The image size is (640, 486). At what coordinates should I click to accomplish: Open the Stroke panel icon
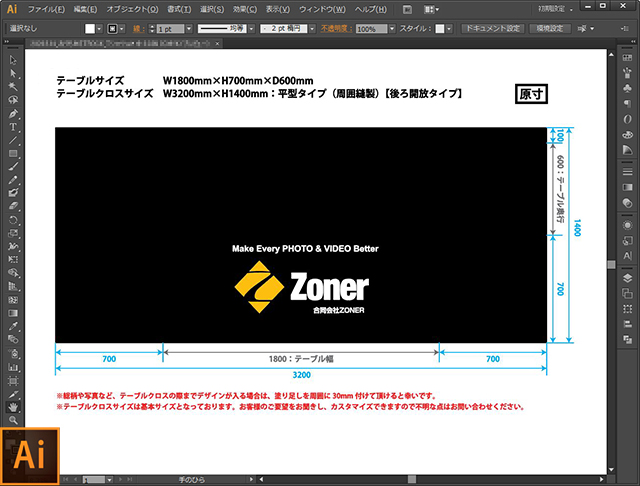[627, 172]
